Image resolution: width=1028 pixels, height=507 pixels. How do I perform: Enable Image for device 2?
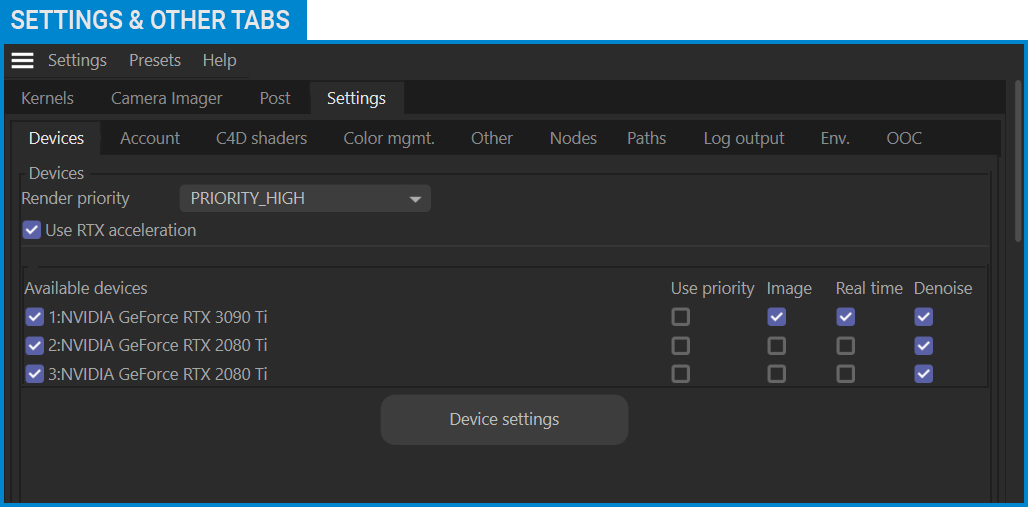pyautogui.click(x=777, y=345)
